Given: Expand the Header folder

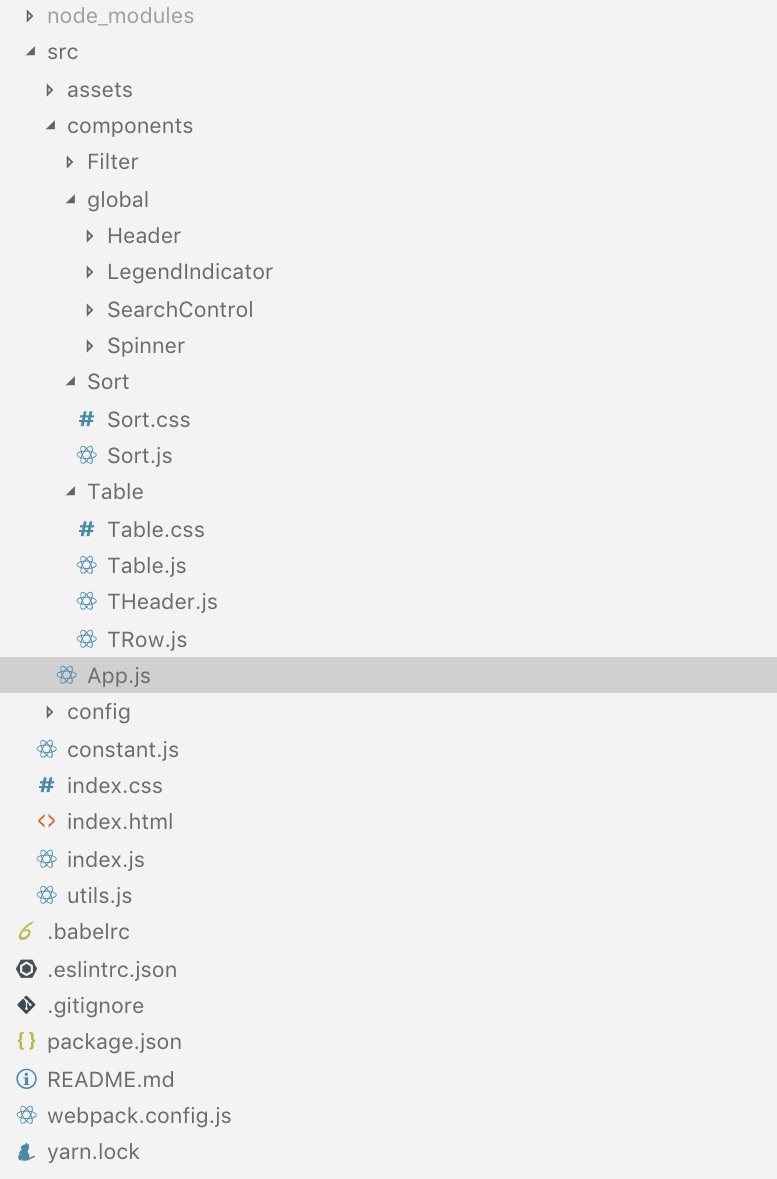Looking at the screenshot, I should pyautogui.click(x=90, y=235).
